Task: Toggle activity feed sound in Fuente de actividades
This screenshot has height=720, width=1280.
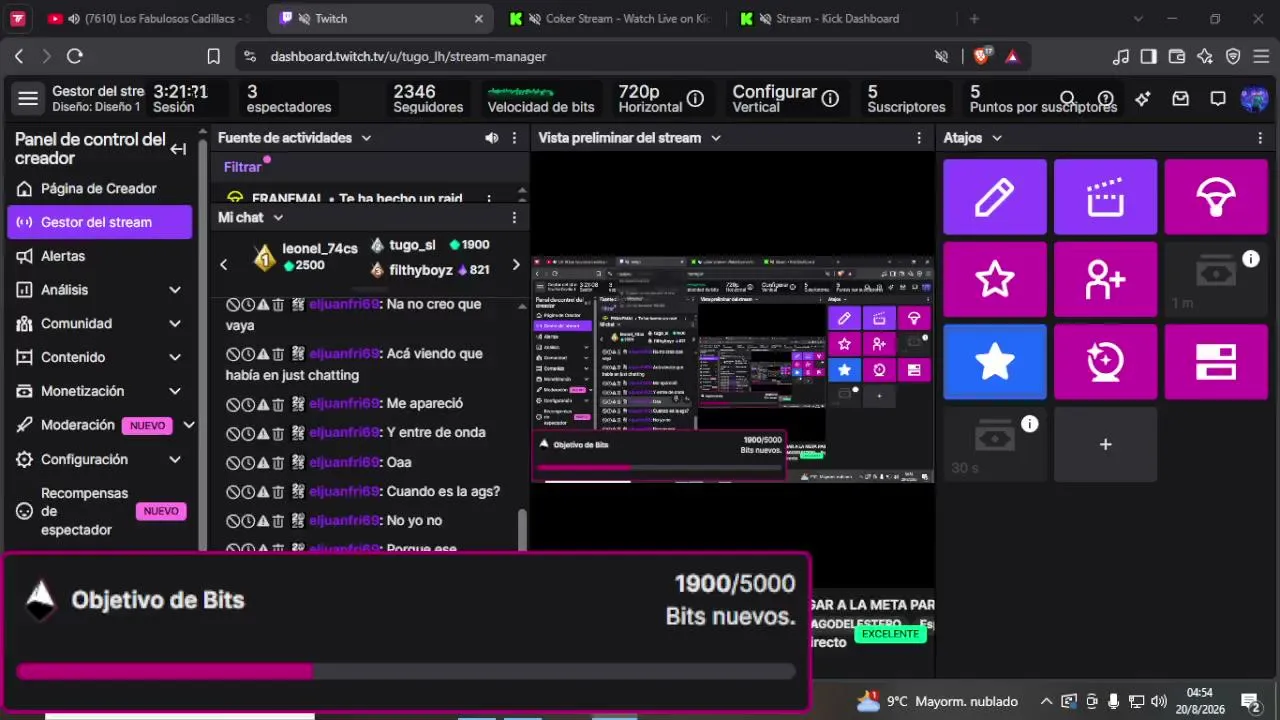Action: point(491,138)
